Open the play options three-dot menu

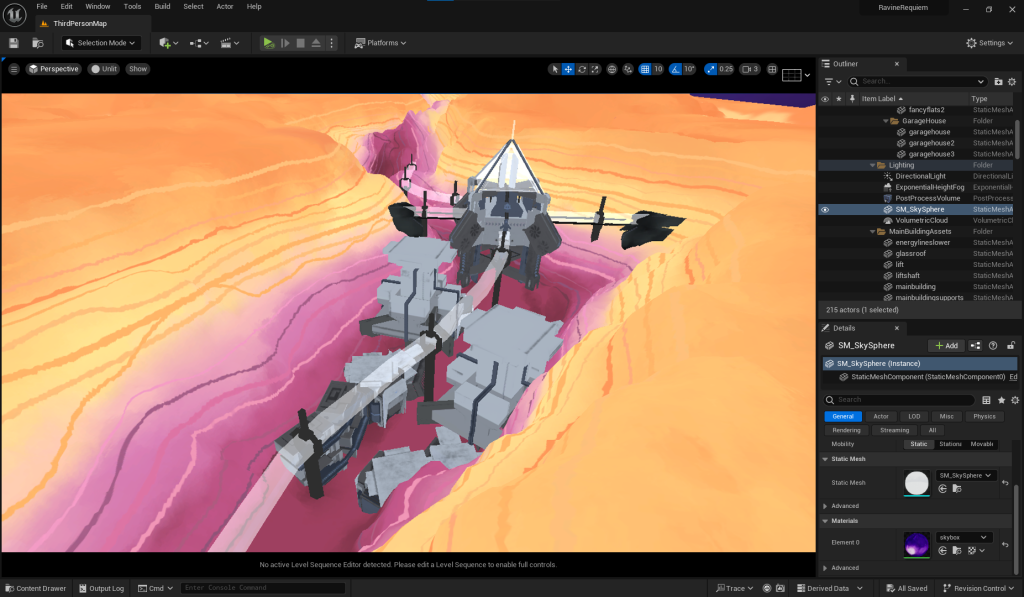[332, 43]
